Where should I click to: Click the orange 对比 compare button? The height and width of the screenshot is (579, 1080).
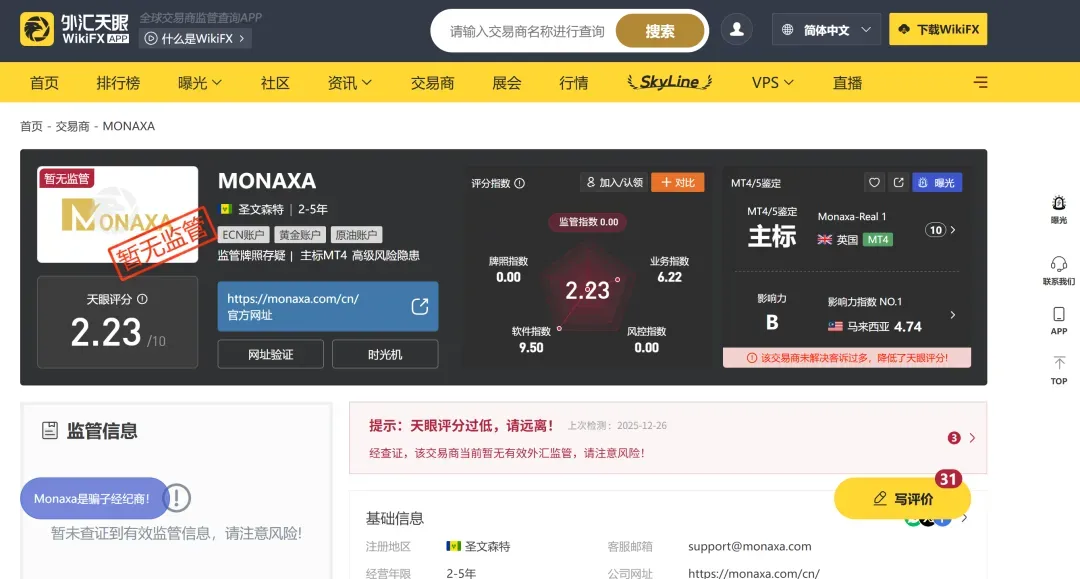(678, 182)
